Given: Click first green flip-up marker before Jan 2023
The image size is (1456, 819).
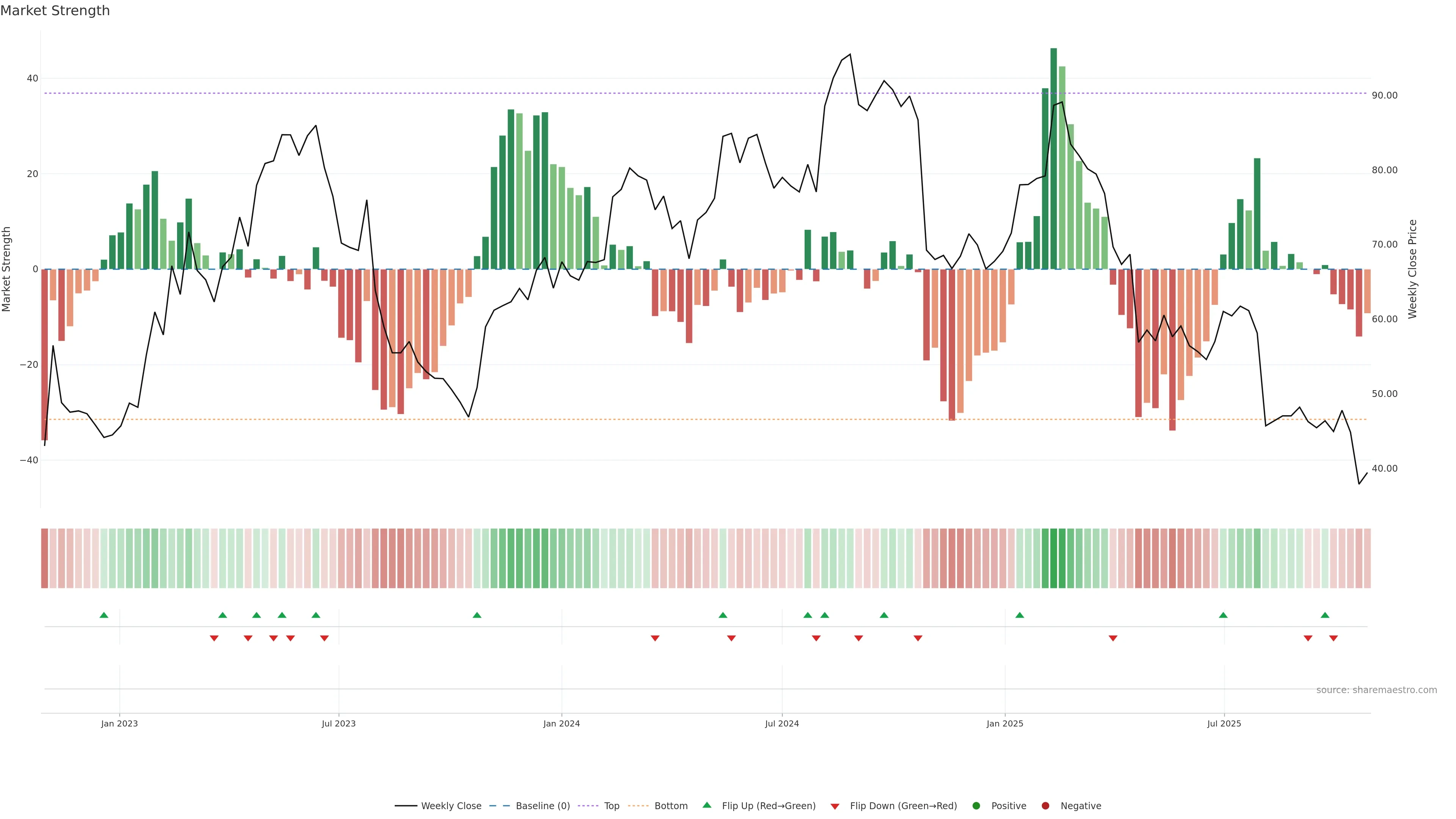Looking at the screenshot, I should point(104,615).
